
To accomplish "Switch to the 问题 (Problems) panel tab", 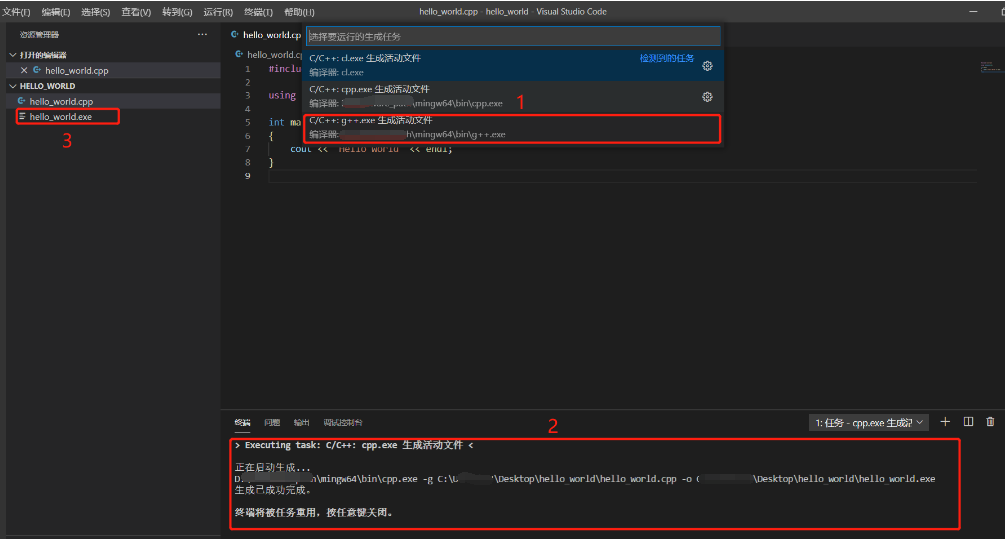I will pyautogui.click(x=272, y=423).
